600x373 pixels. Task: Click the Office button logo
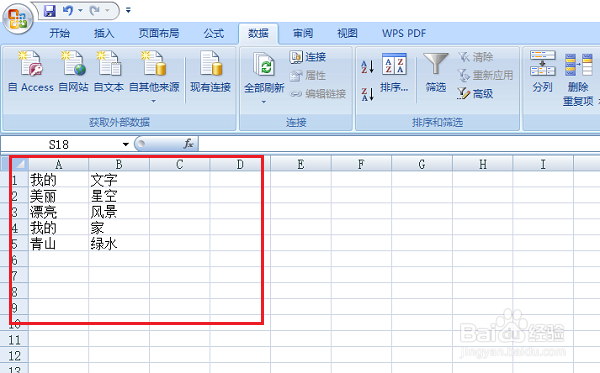click(18, 18)
